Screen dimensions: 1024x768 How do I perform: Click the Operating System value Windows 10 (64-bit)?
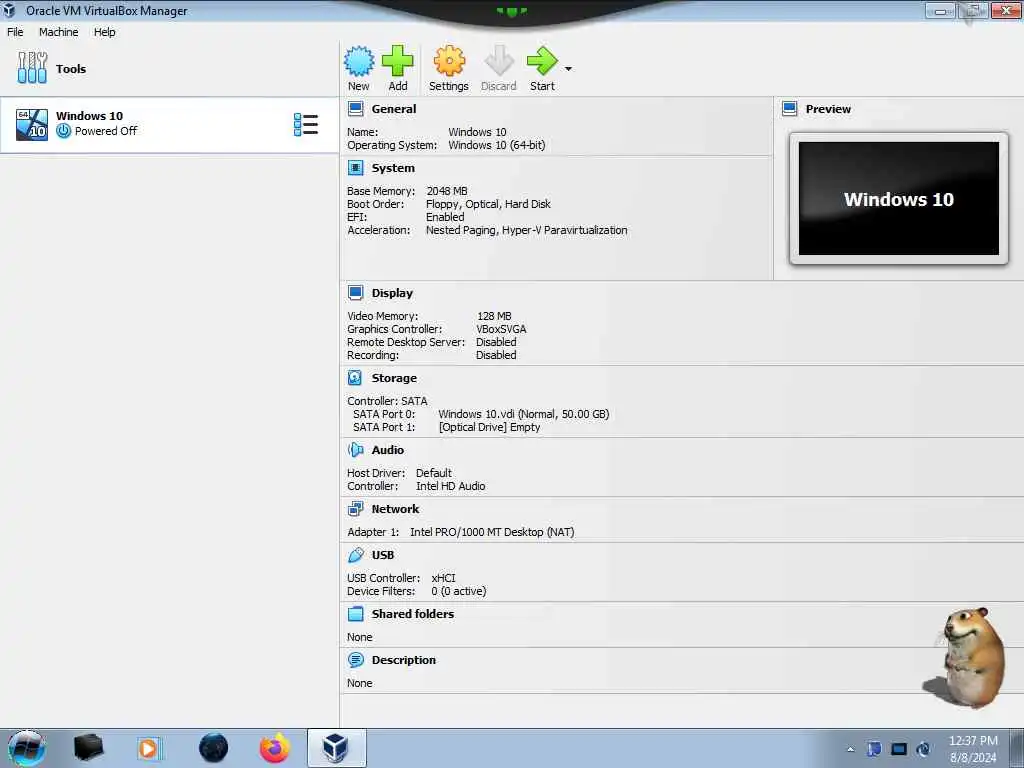click(x=496, y=145)
